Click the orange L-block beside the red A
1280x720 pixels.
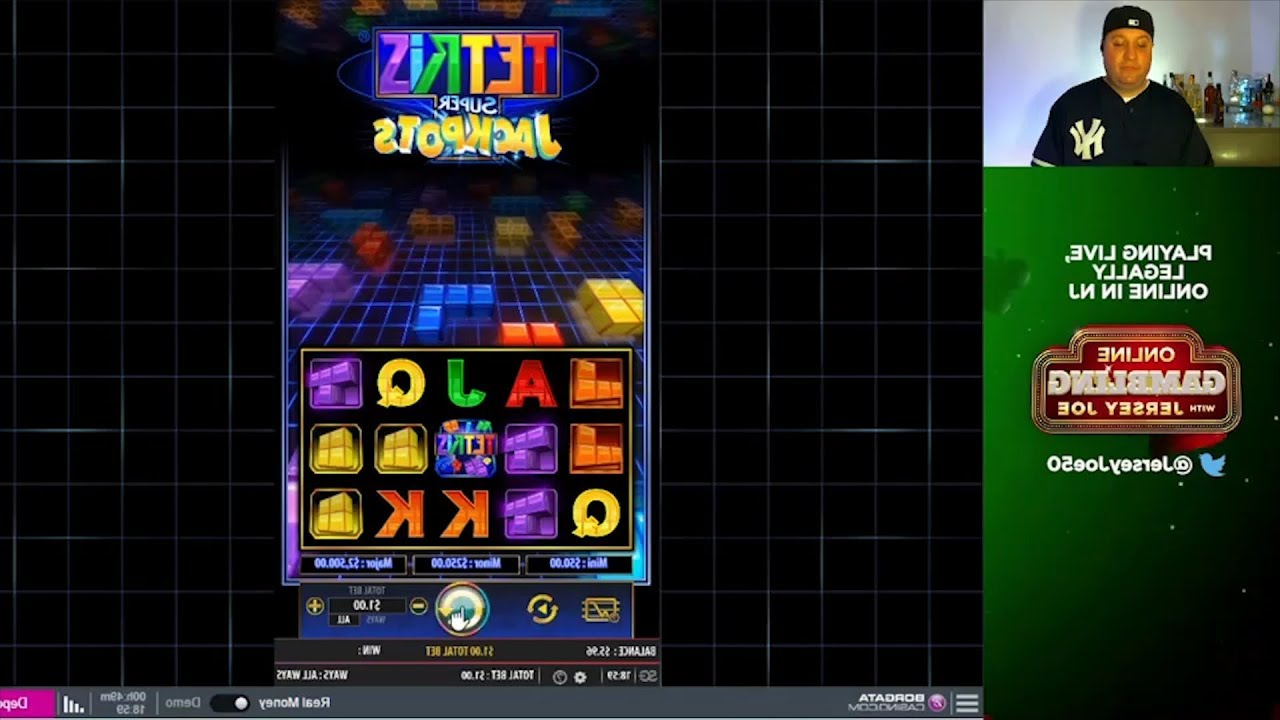[x=596, y=383]
